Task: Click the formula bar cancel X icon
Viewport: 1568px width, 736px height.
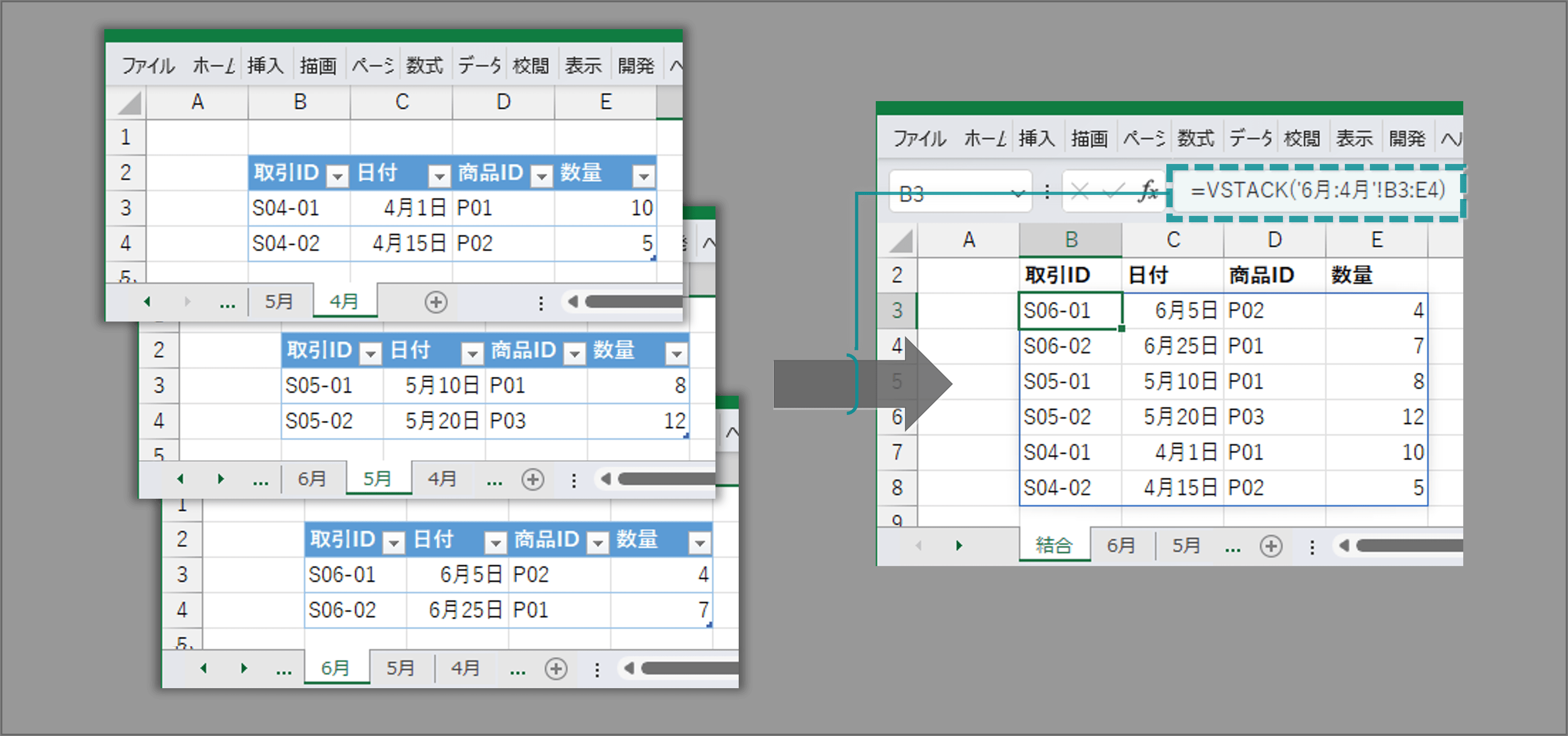Action: point(1080,192)
